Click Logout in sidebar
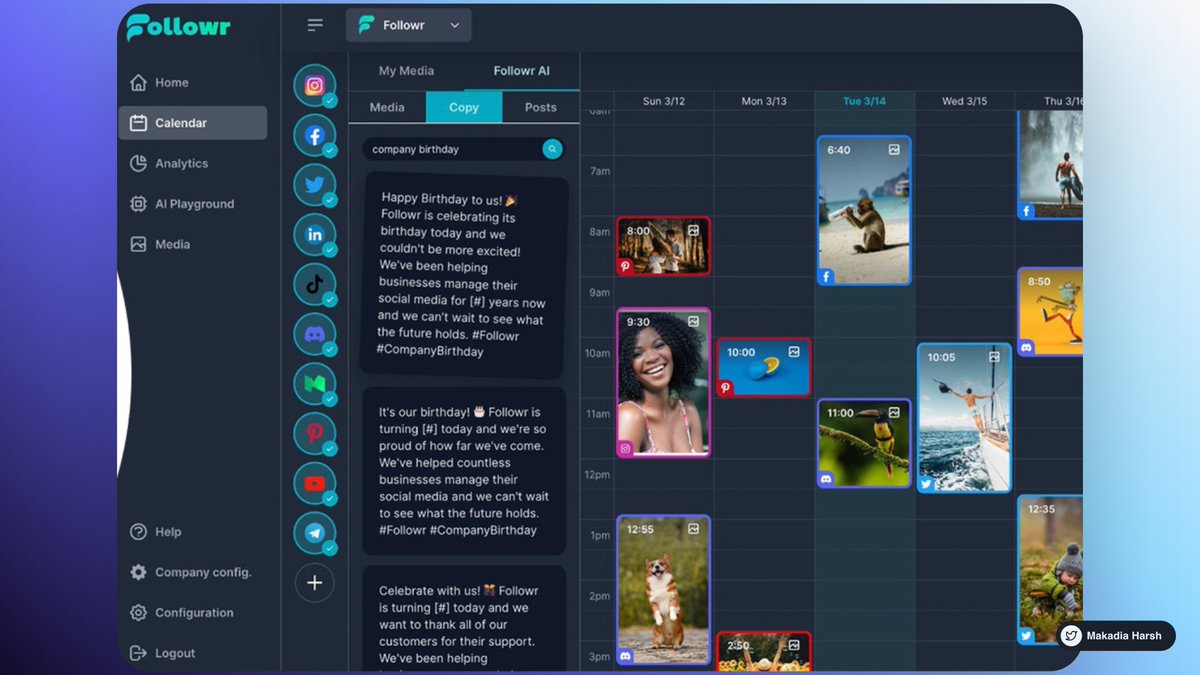This screenshot has width=1200, height=675. click(162, 653)
